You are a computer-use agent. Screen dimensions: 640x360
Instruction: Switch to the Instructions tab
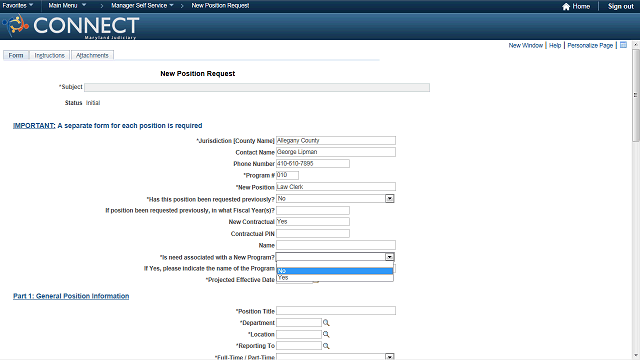click(x=49, y=56)
